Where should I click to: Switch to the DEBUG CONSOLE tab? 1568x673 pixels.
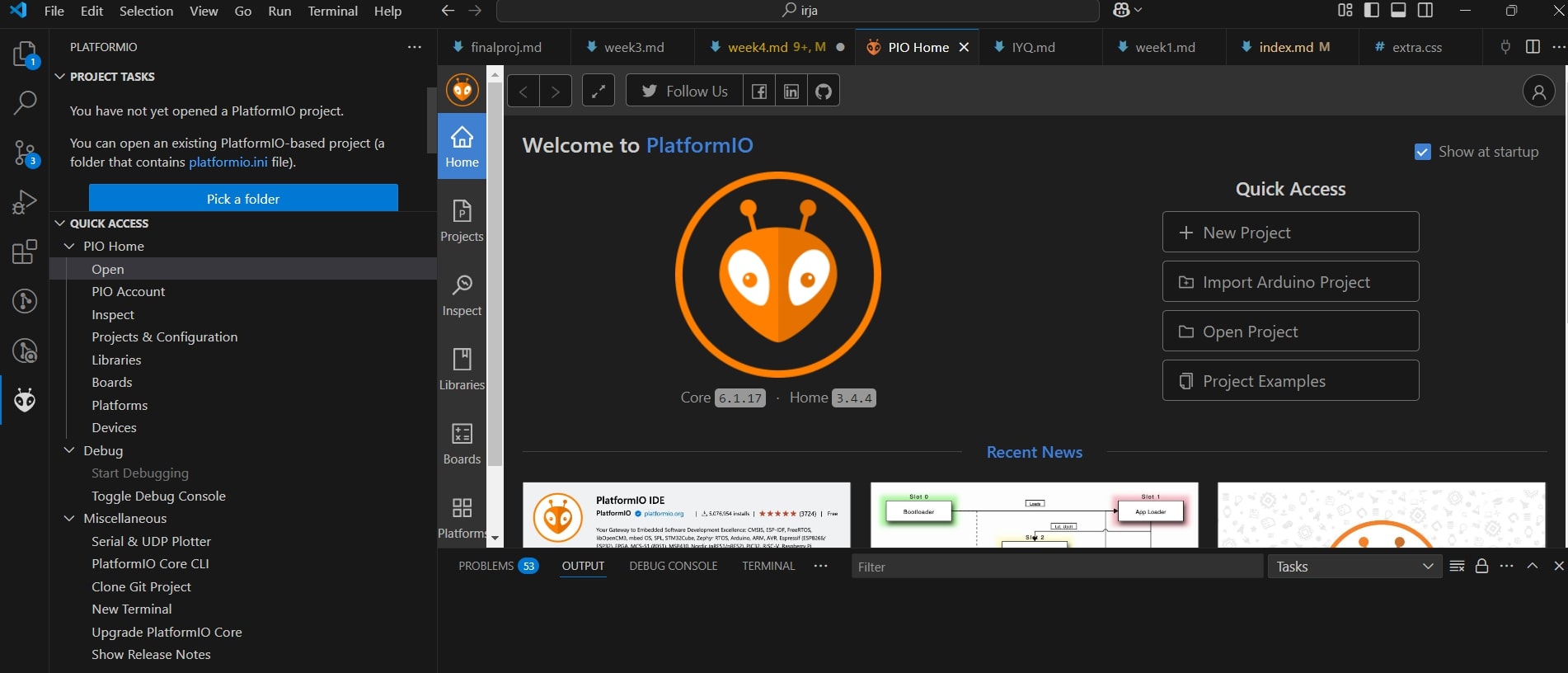[674, 566]
